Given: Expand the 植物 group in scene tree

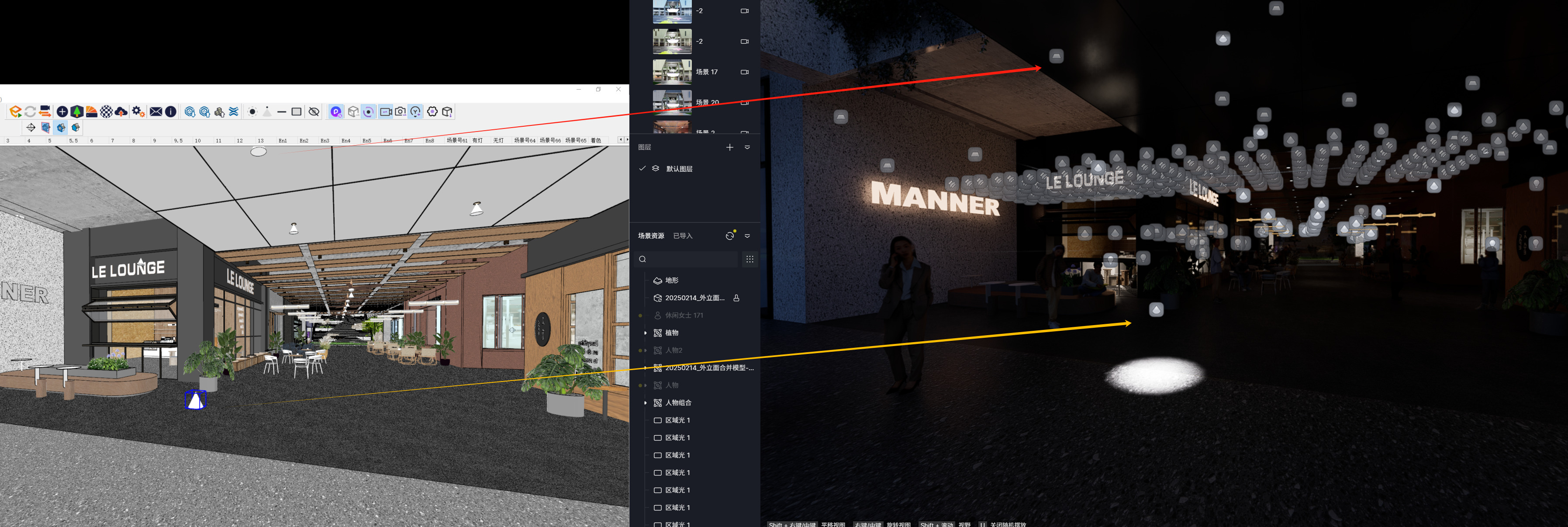Looking at the screenshot, I should click(x=645, y=333).
